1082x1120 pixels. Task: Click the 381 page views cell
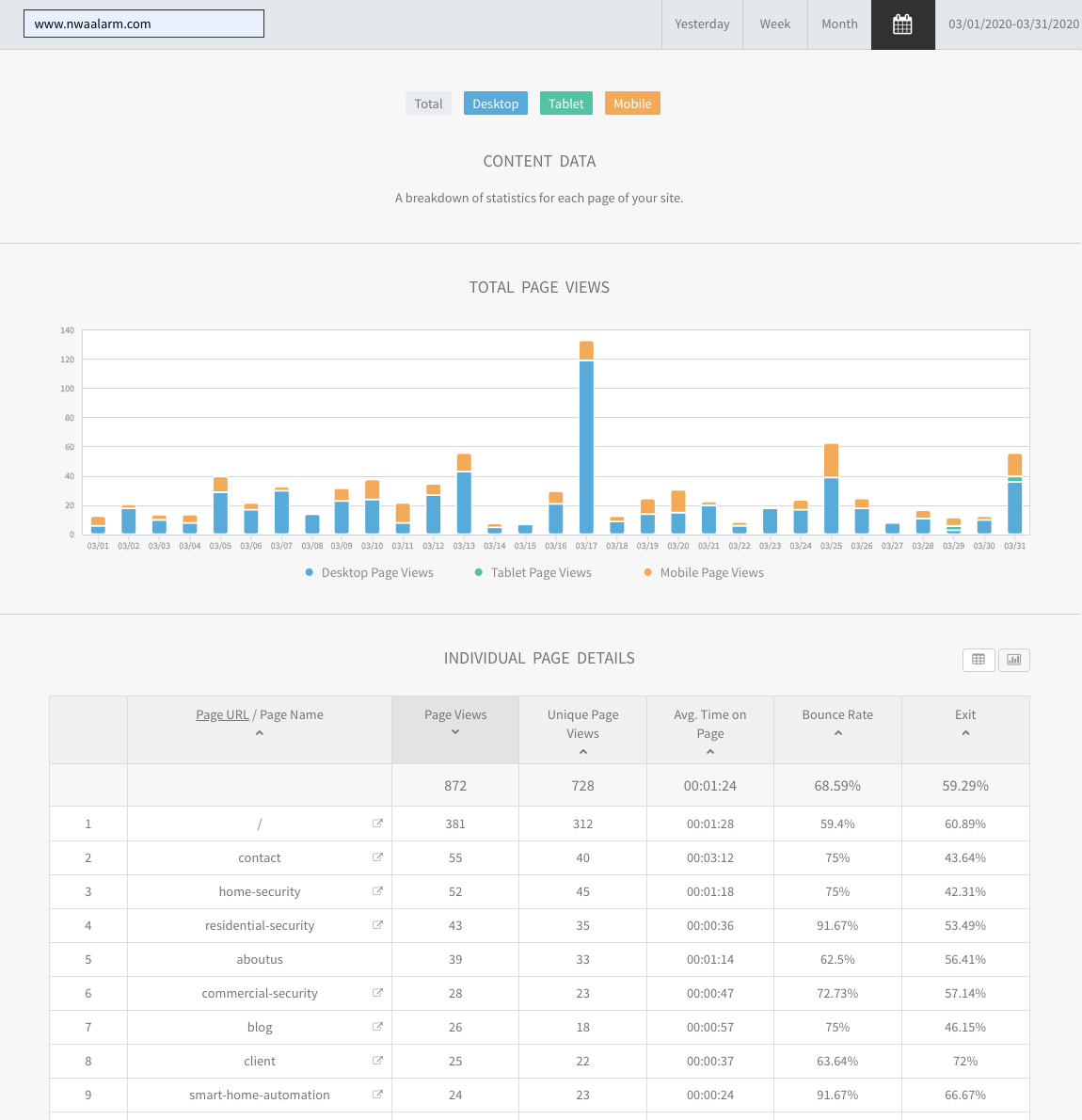(455, 824)
